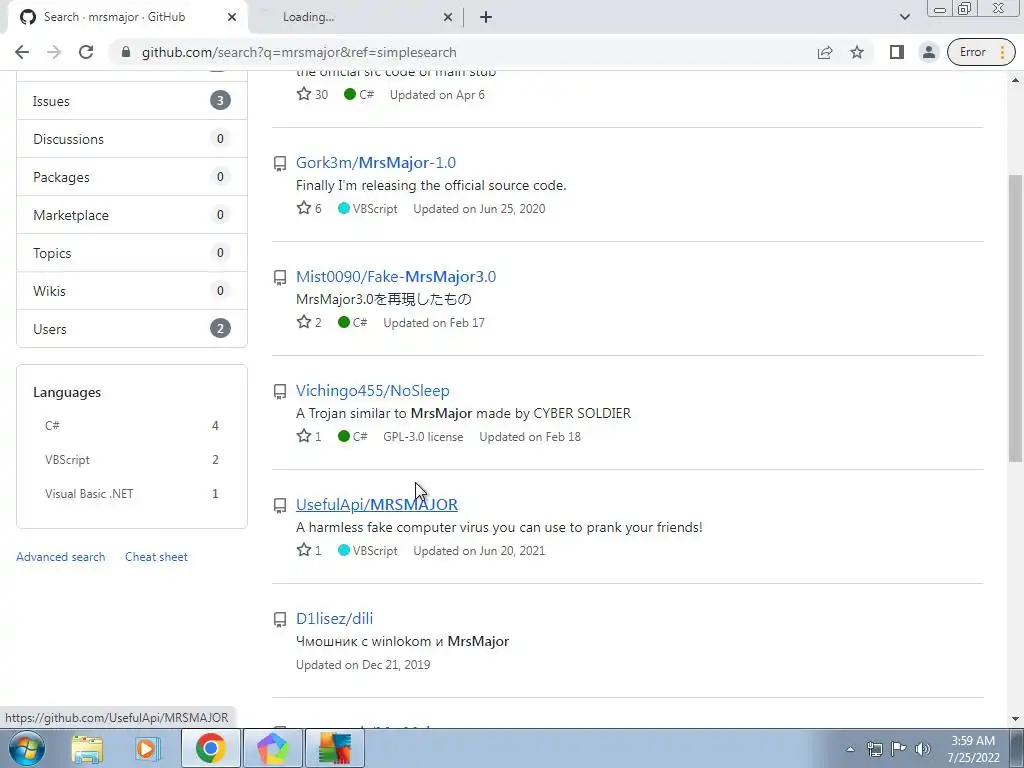Click the star icon with 30 stars
The height and width of the screenshot is (768, 1024).
click(x=304, y=94)
